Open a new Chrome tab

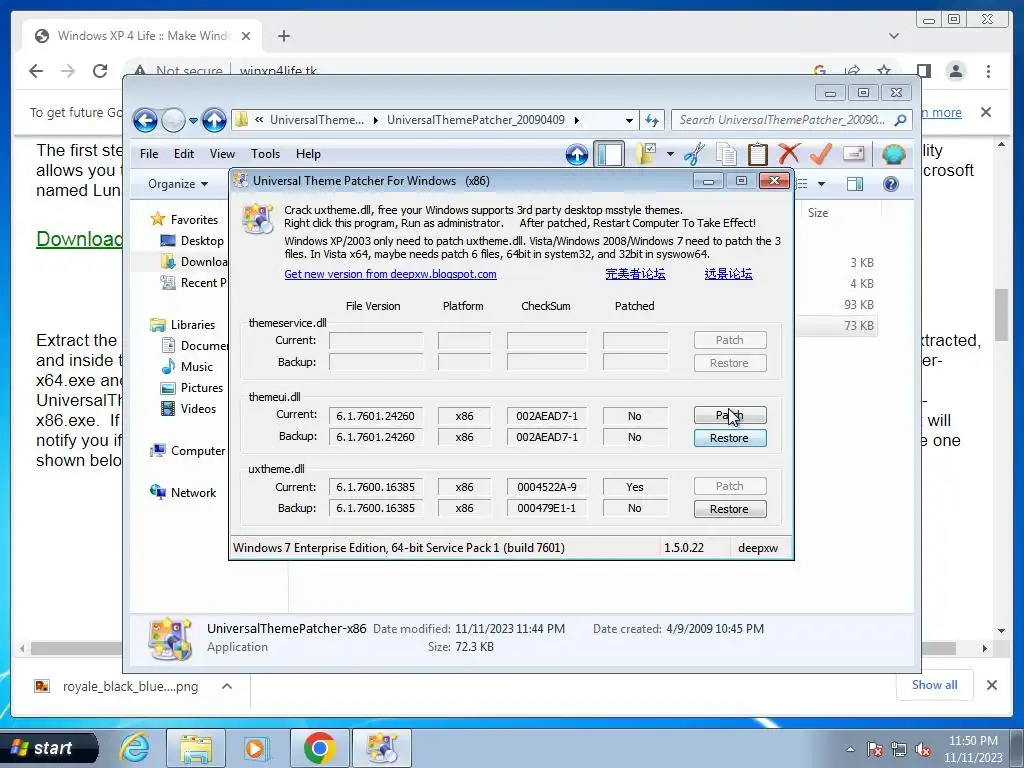click(x=283, y=36)
